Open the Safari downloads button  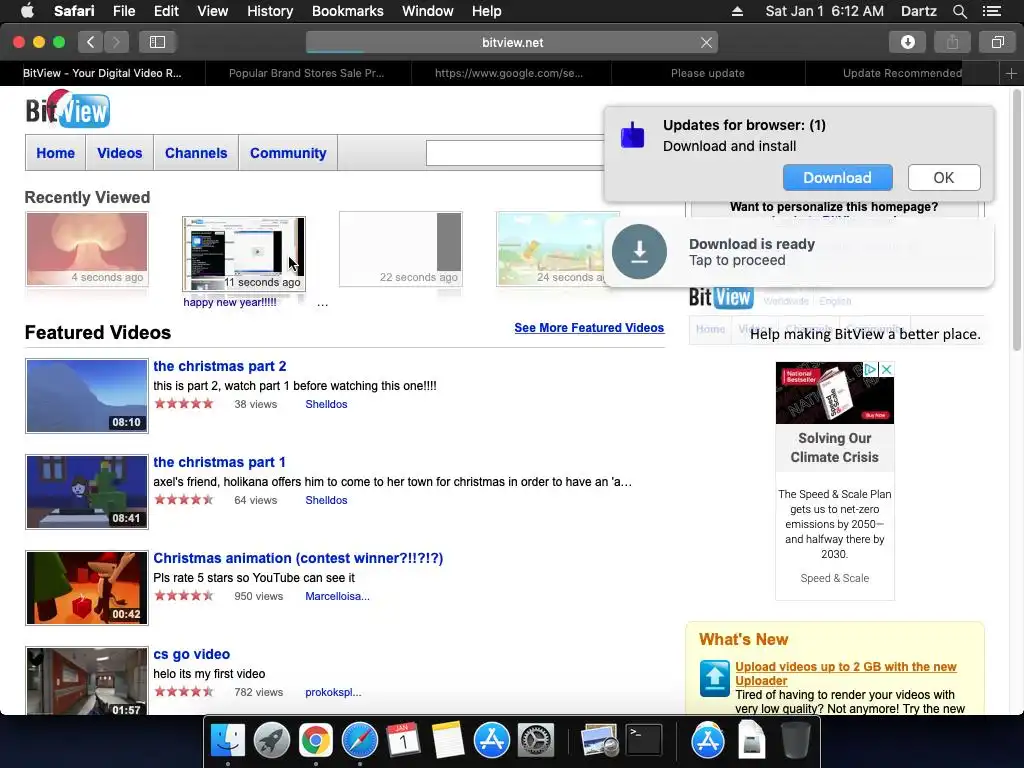click(x=907, y=42)
